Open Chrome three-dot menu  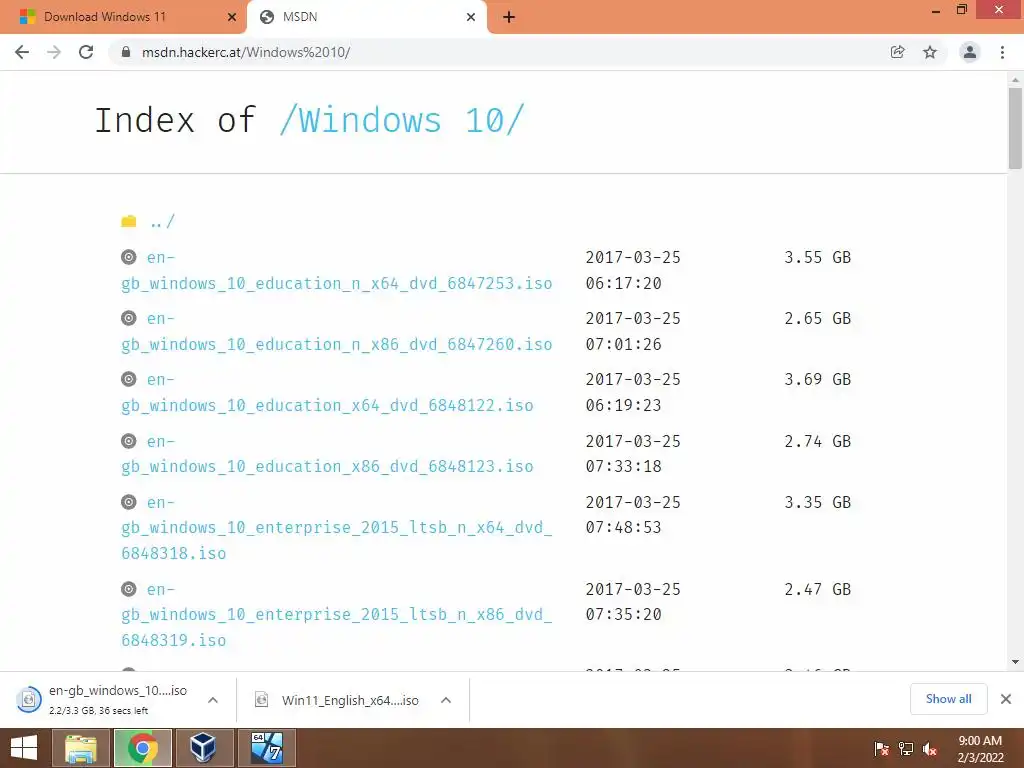click(1002, 52)
